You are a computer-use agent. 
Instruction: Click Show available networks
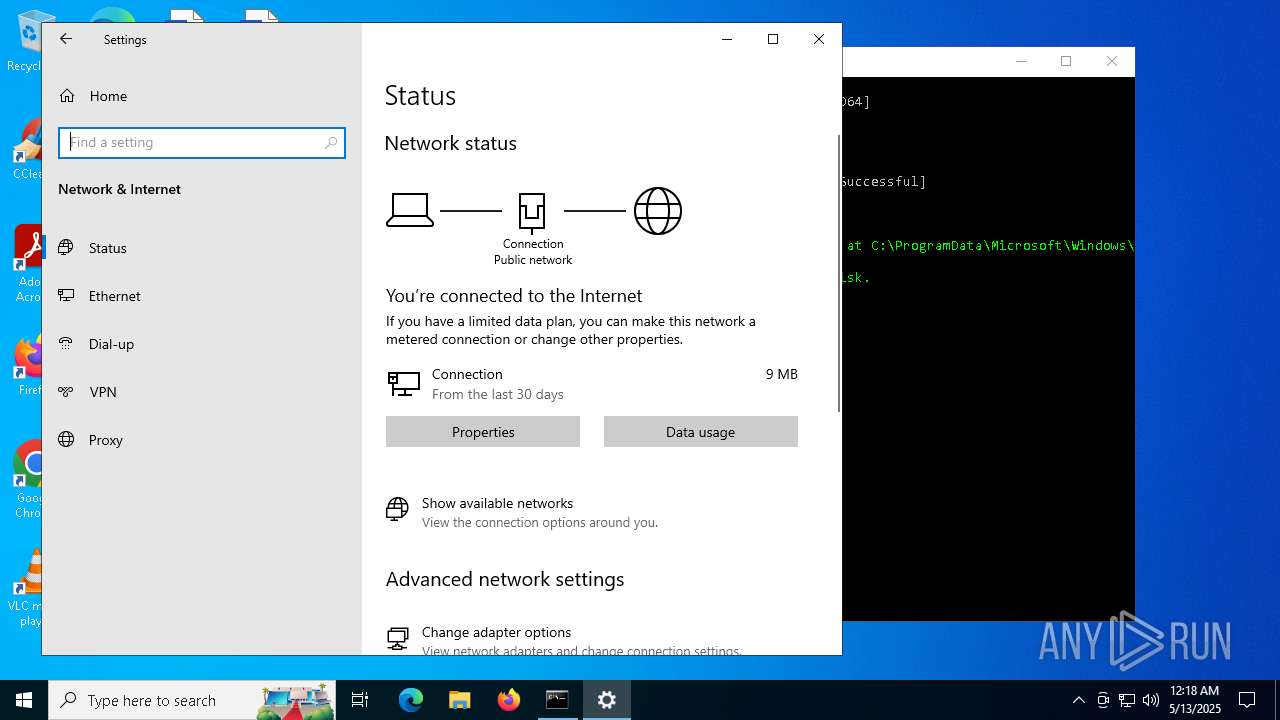(497, 503)
